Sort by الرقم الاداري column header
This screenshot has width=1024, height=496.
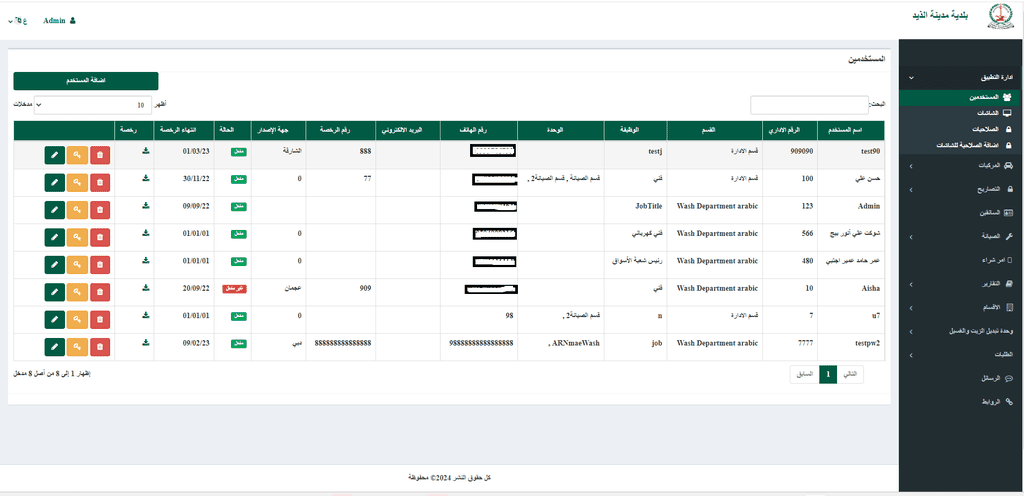click(x=790, y=131)
